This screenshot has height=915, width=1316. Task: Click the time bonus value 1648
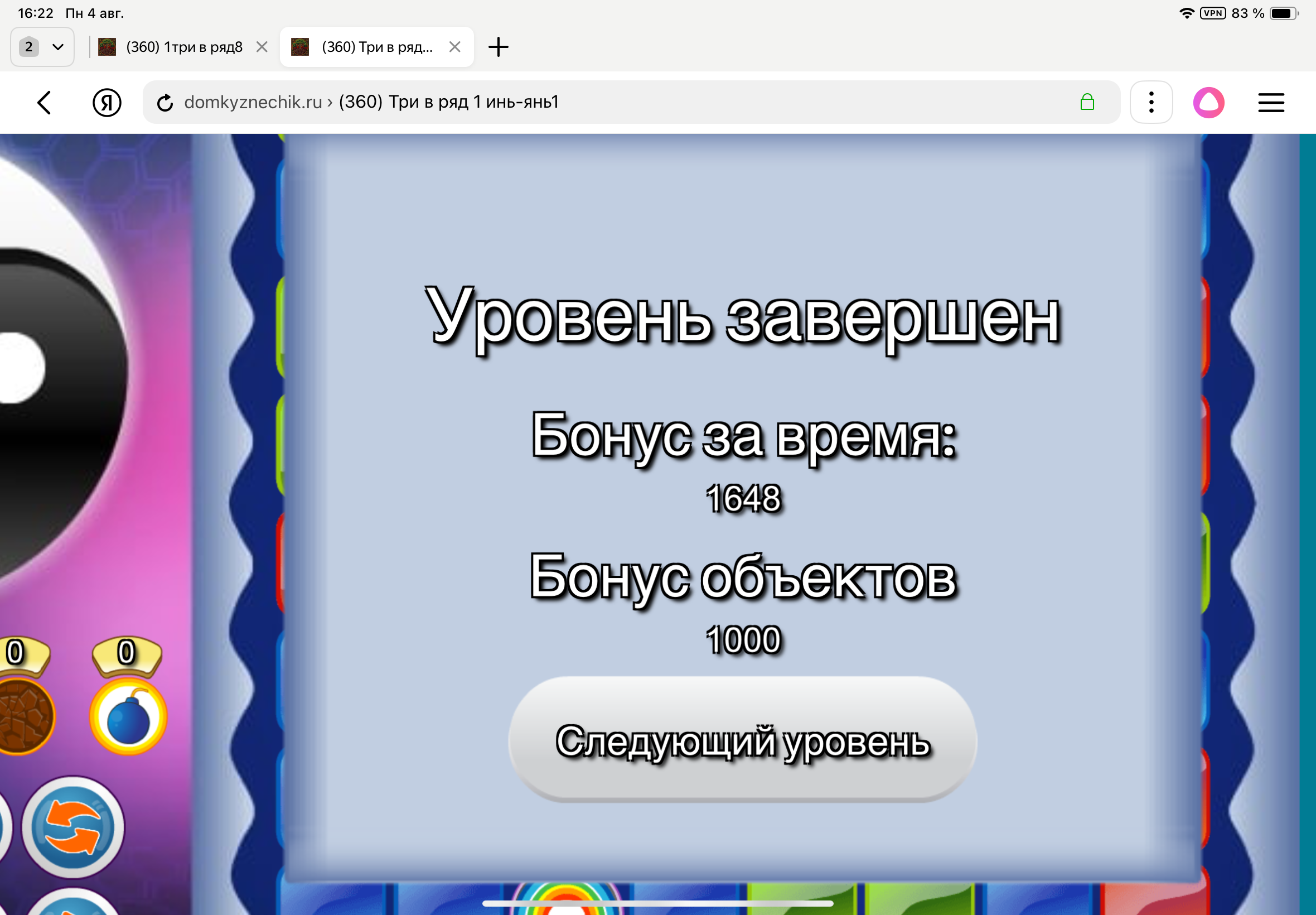pos(743,498)
